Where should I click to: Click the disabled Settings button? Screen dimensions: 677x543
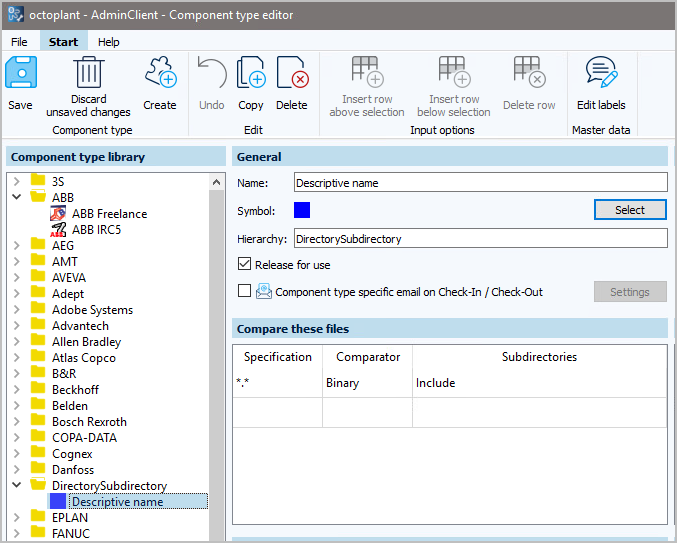630,292
